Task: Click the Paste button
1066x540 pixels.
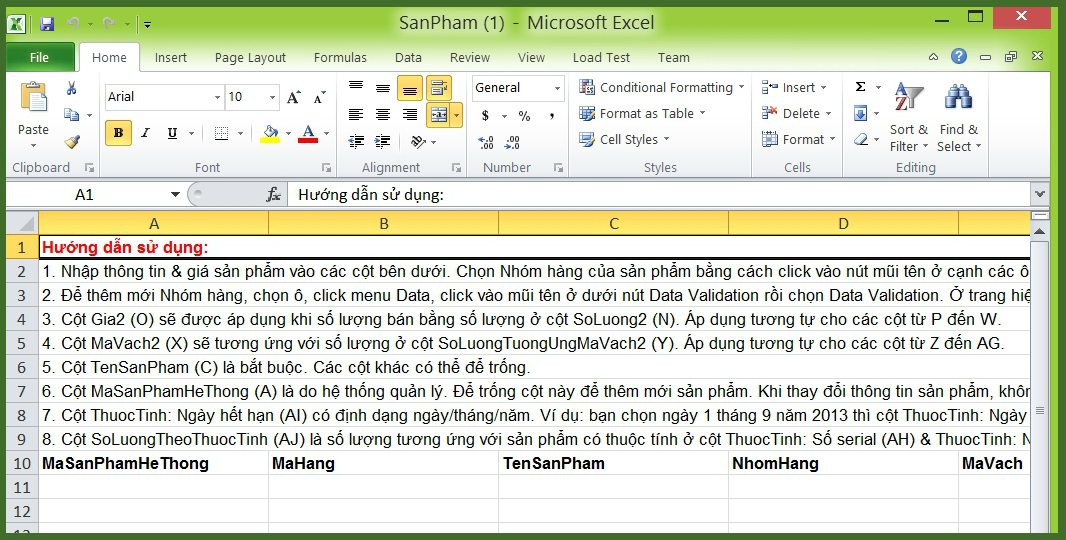Action: pyautogui.click(x=33, y=110)
